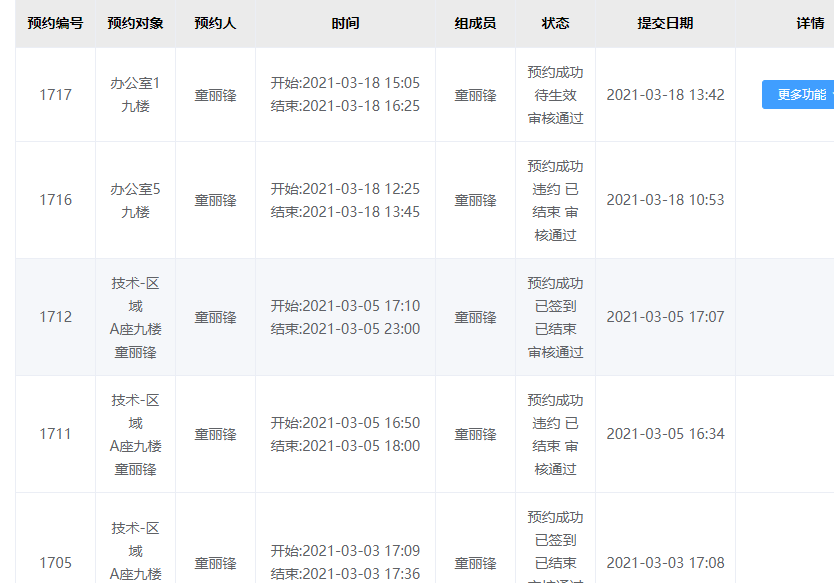Viewport: 834px width, 583px height.
Task: Click the 办公室1 九楼 cell
Action: (x=135, y=95)
